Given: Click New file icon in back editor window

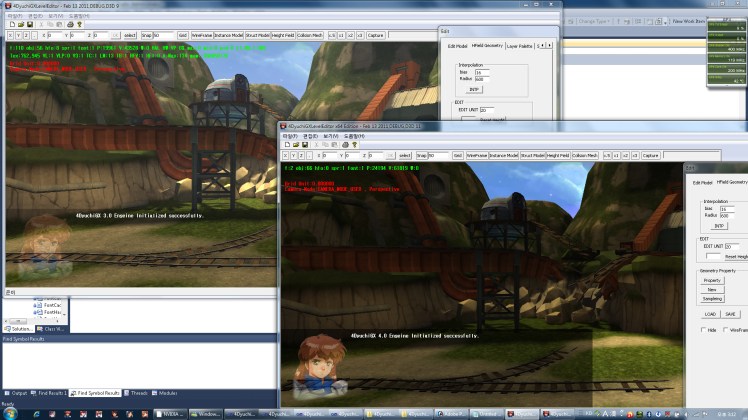Looking at the screenshot, I should [x=12, y=24].
